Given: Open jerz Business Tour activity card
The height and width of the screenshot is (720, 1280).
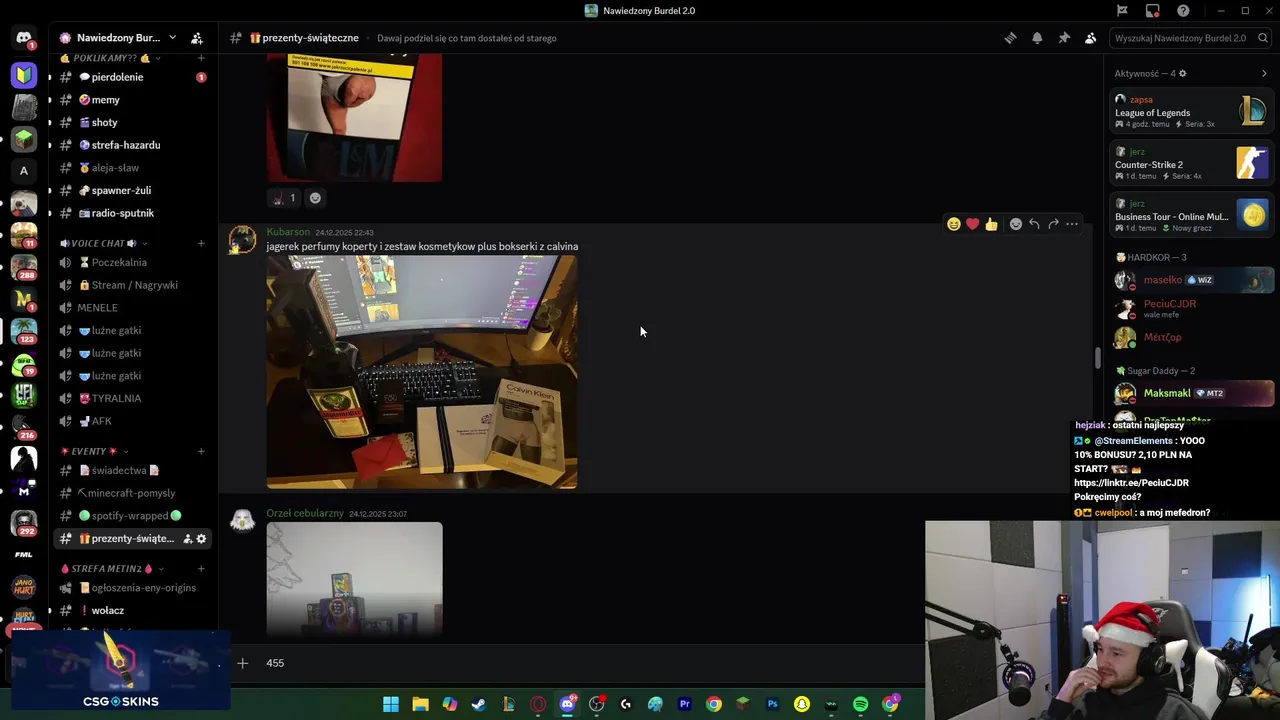Looking at the screenshot, I should [x=1192, y=215].
